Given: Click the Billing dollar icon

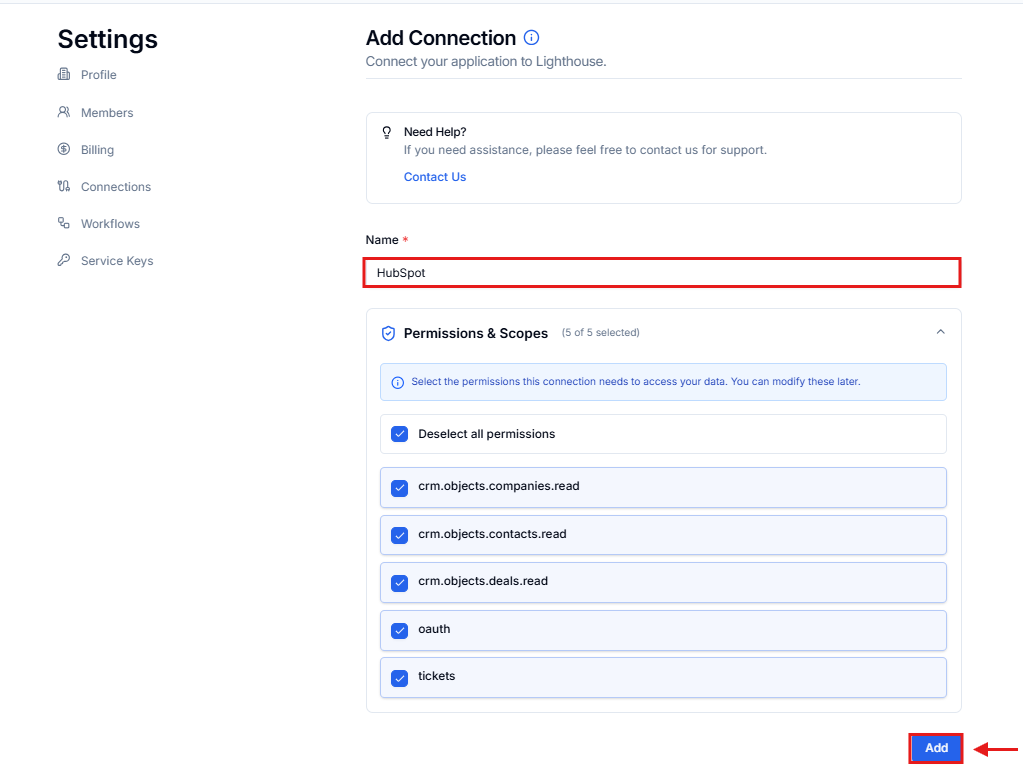Looking at the screenshot, I should pyautogui.click(x=64, y=149).
